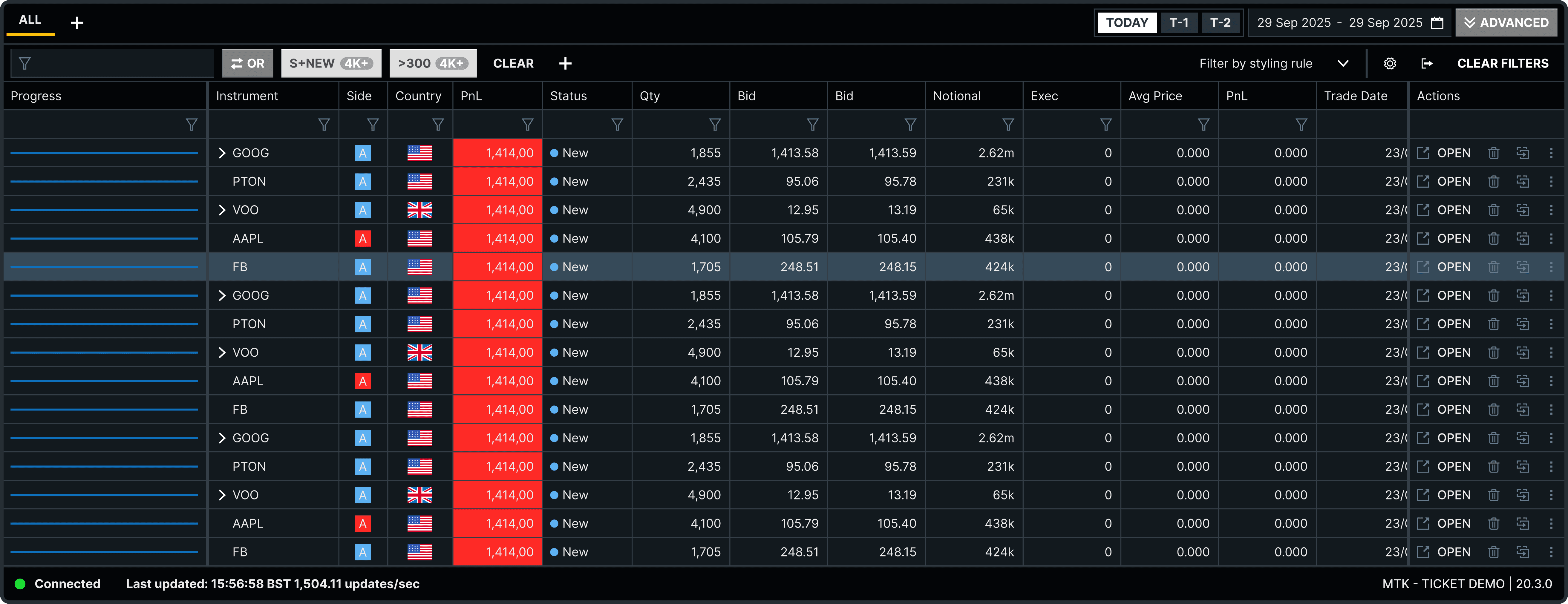Image resolution: width=1568 pixels, height=604 pixels.
Task: Toggle the S+NEW filter chip
Action: tap(330, 63)
